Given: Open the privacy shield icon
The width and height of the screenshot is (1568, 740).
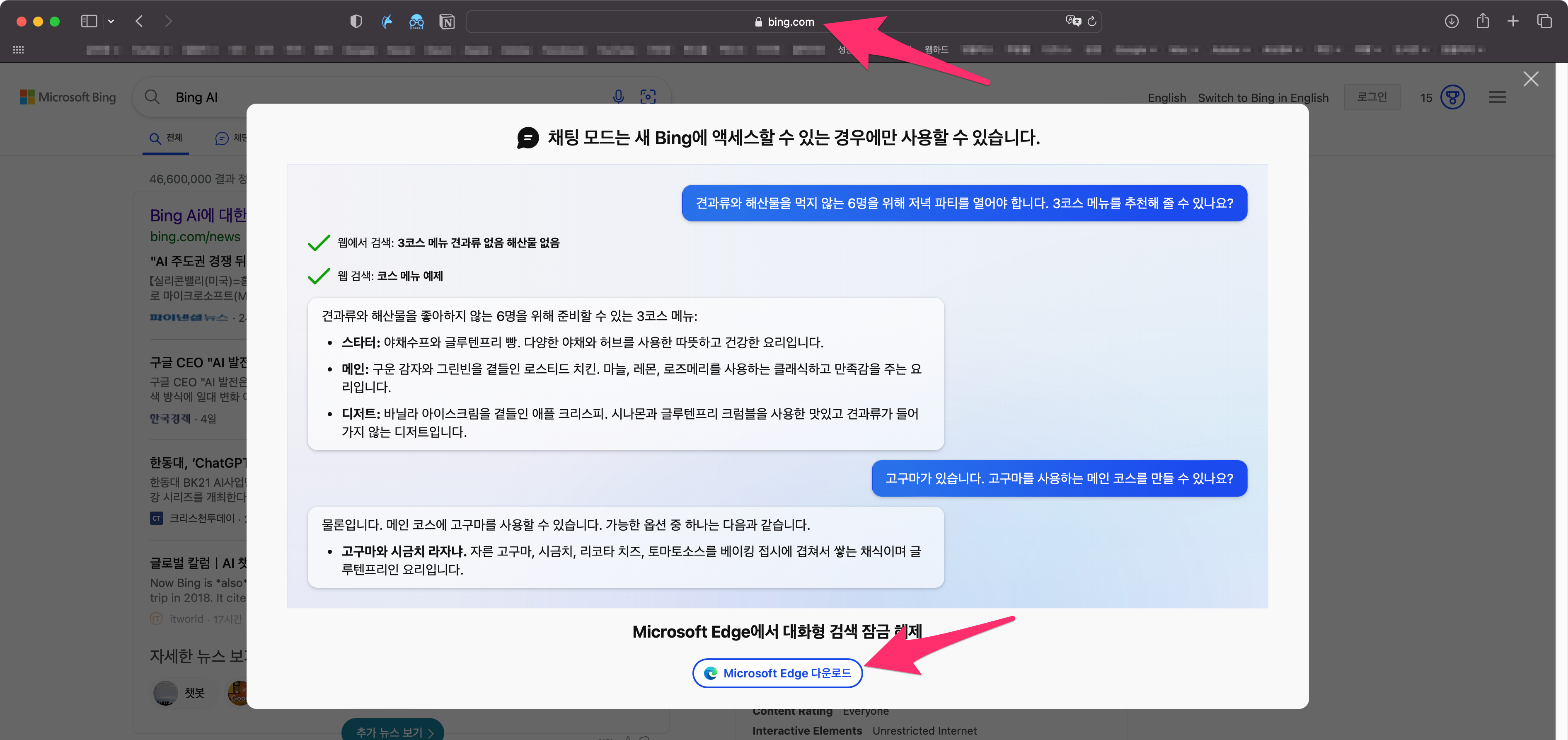Looking at the screenshot, I should (x=356, y=22).
